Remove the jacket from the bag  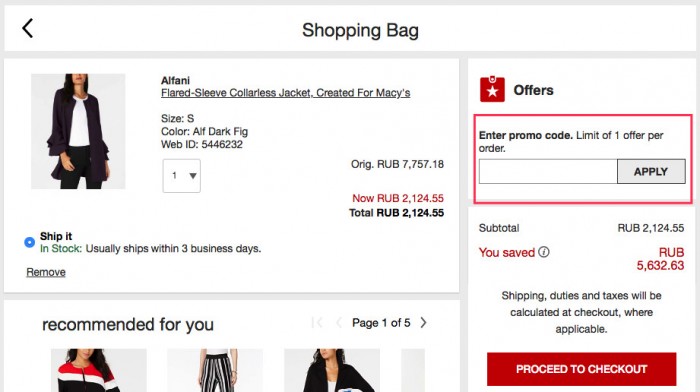coord(46,272)
